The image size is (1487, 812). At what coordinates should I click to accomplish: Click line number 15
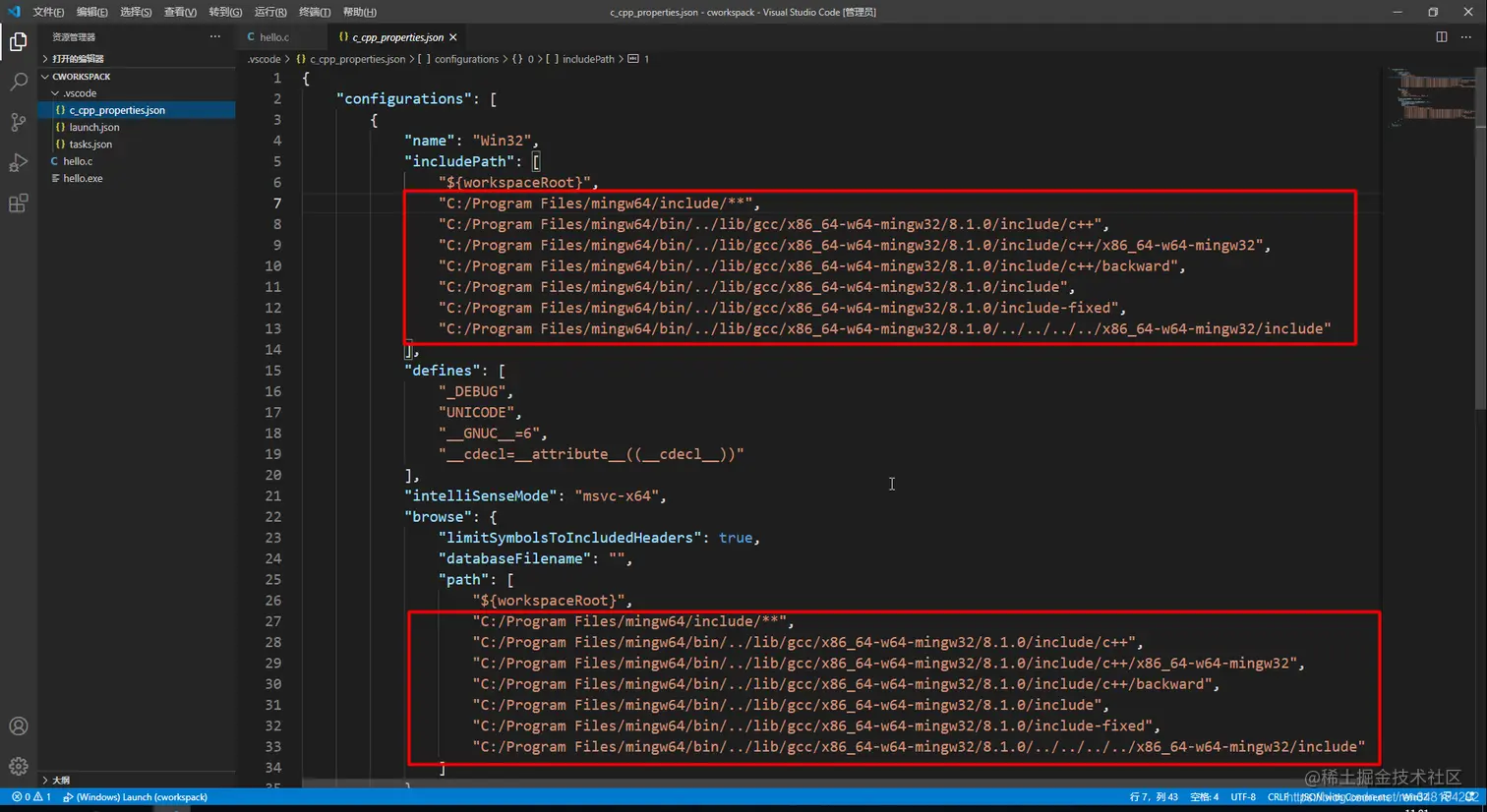[272, 371]
